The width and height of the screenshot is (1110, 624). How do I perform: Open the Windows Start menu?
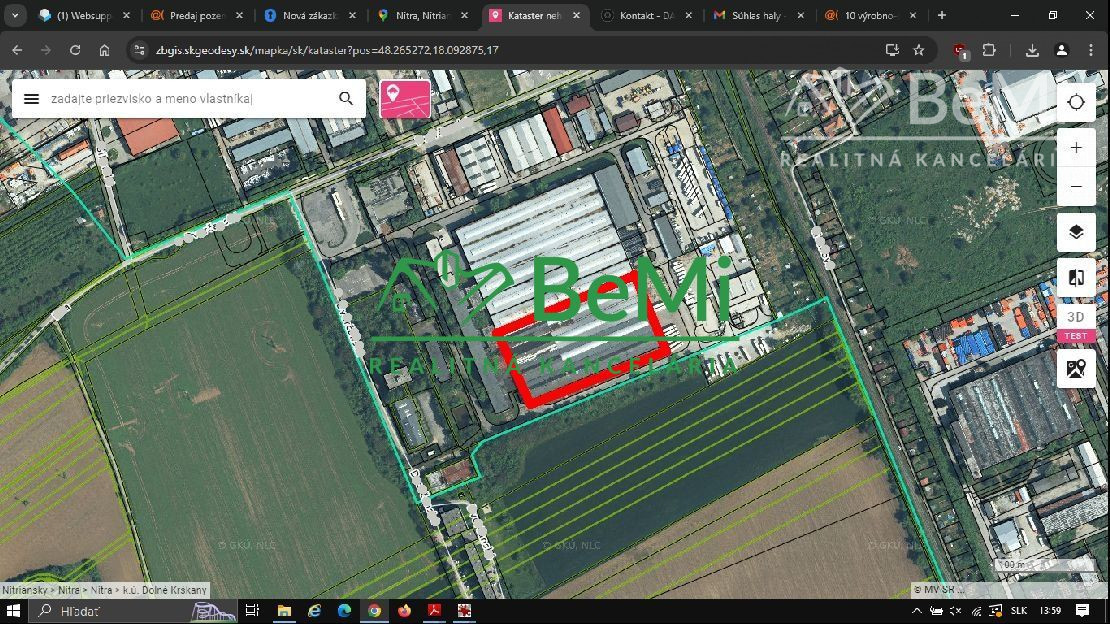click(13, 611)
